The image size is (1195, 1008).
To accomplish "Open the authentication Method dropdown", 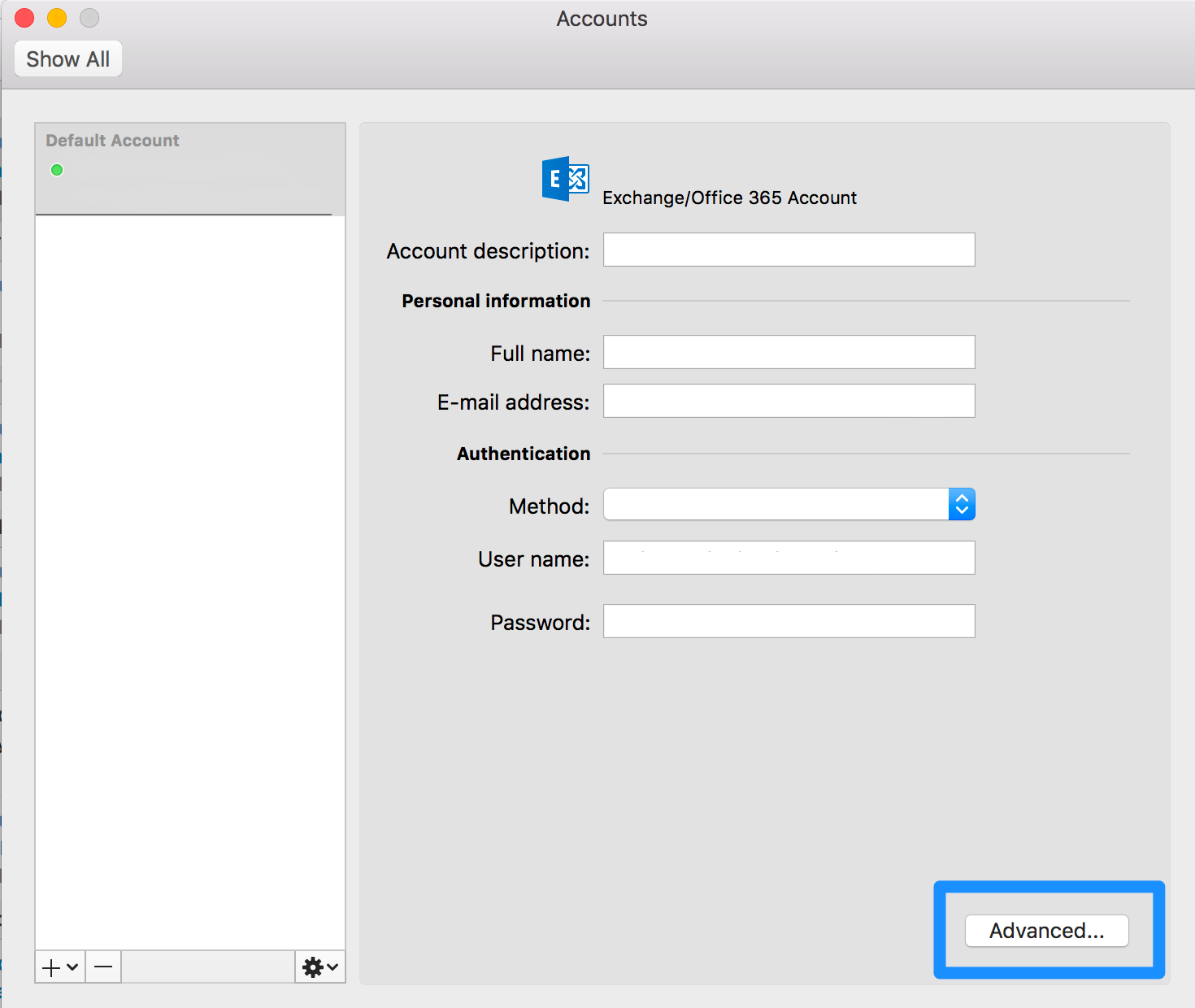I will (780, 504).
